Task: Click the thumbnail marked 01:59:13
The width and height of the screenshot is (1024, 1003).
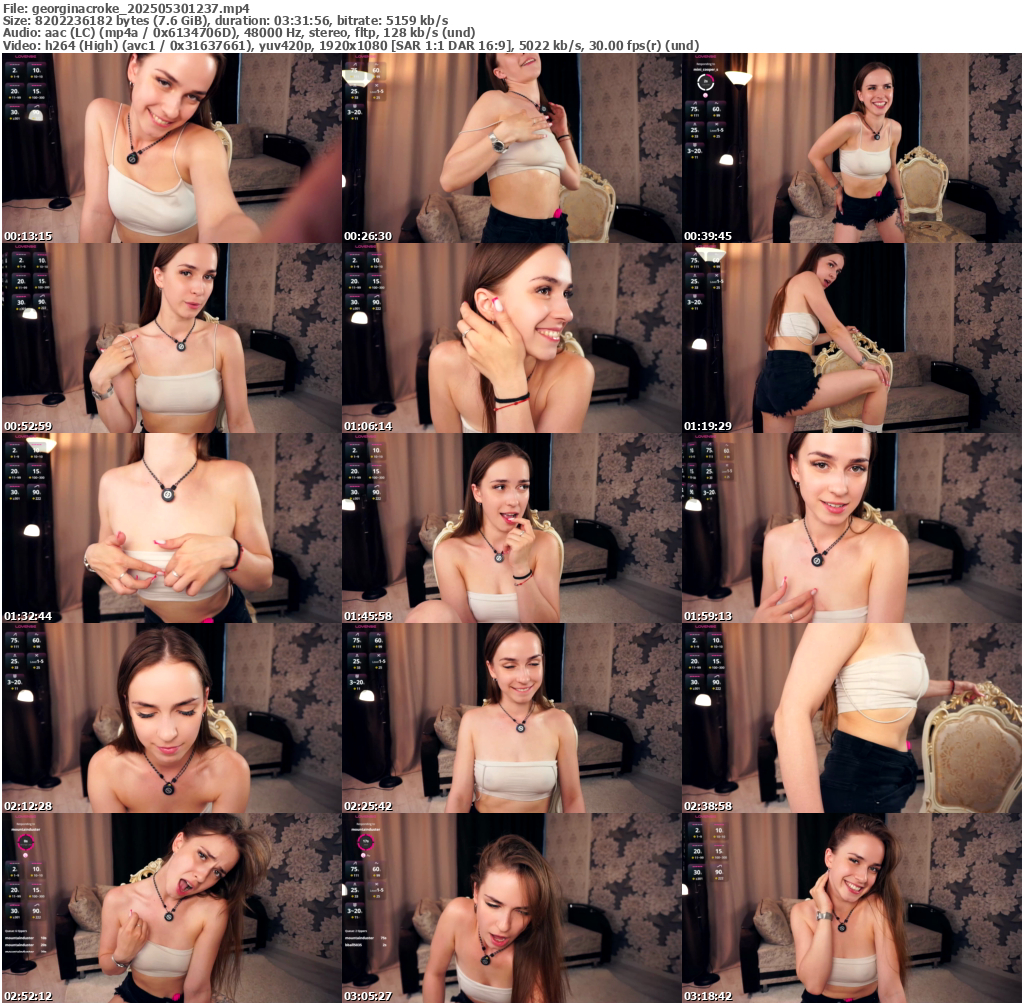Action: pos(851,528)
